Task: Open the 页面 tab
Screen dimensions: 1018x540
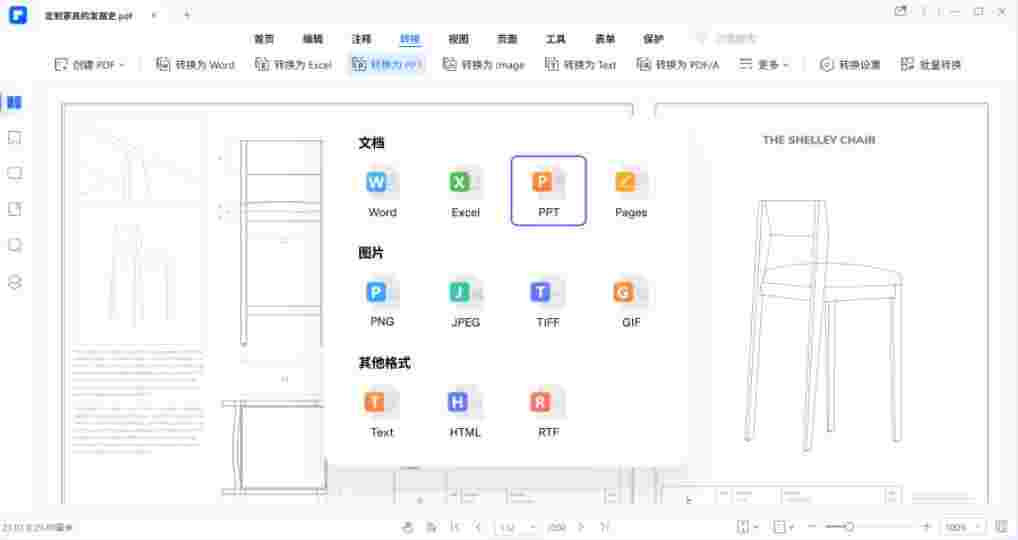Action: tap(507, 39)
